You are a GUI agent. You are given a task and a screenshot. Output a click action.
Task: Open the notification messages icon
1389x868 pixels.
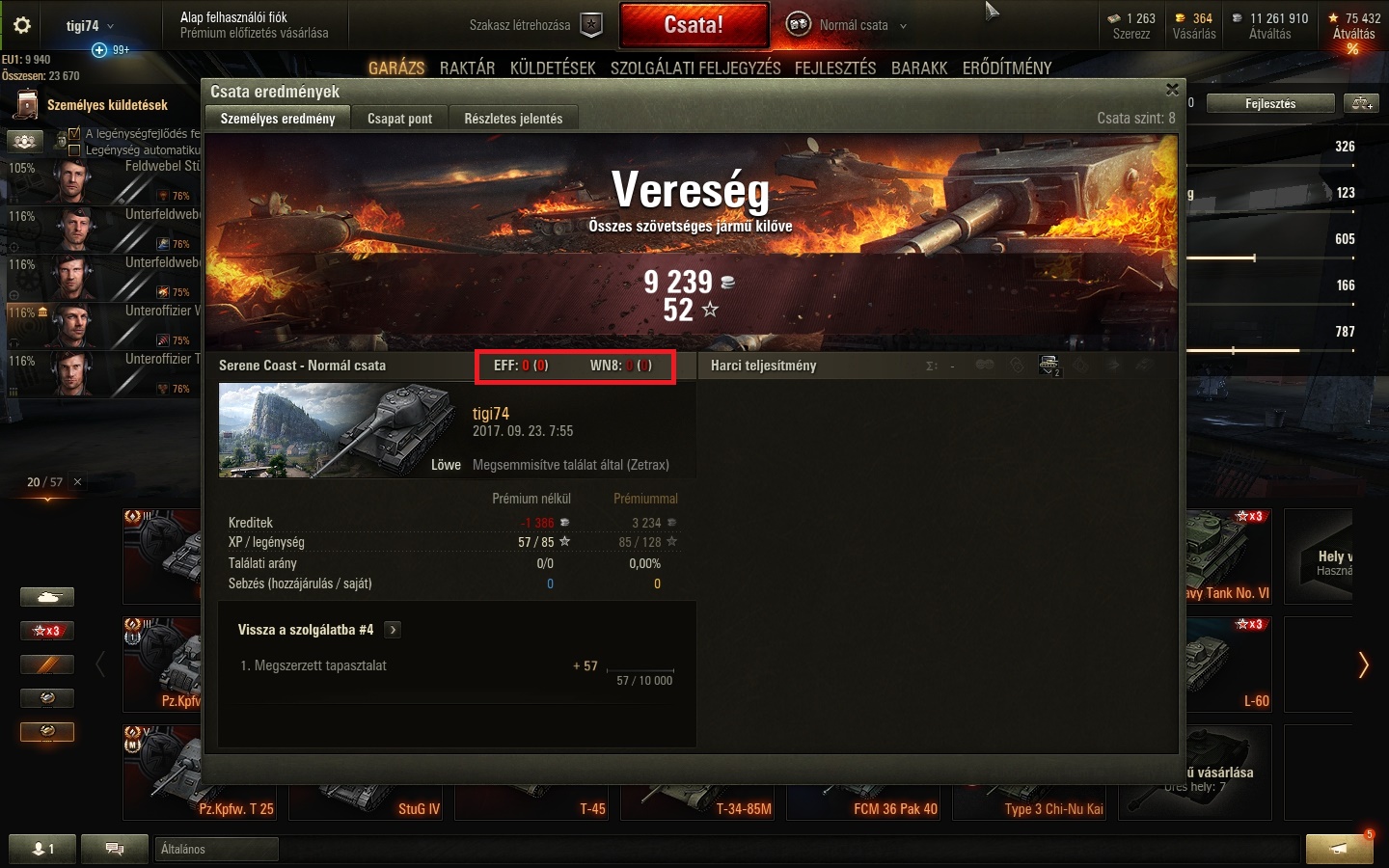pos(1339,849)
